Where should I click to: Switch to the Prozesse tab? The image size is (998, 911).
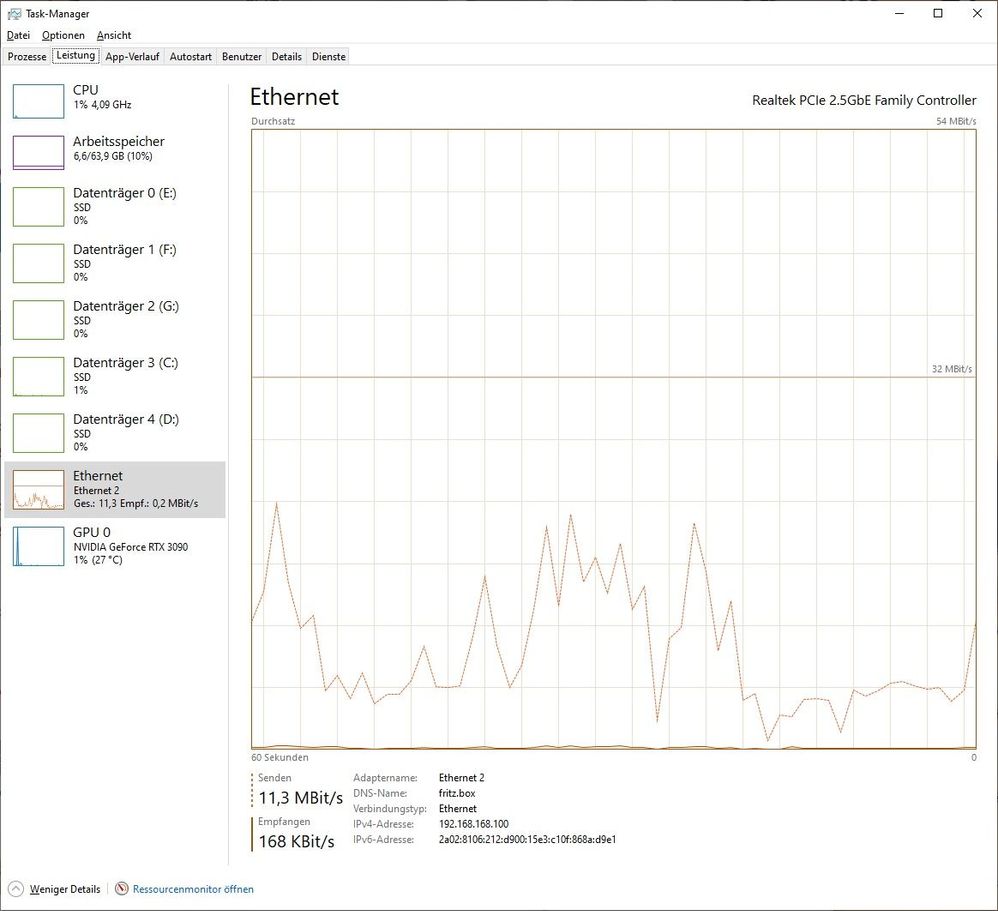27,57
